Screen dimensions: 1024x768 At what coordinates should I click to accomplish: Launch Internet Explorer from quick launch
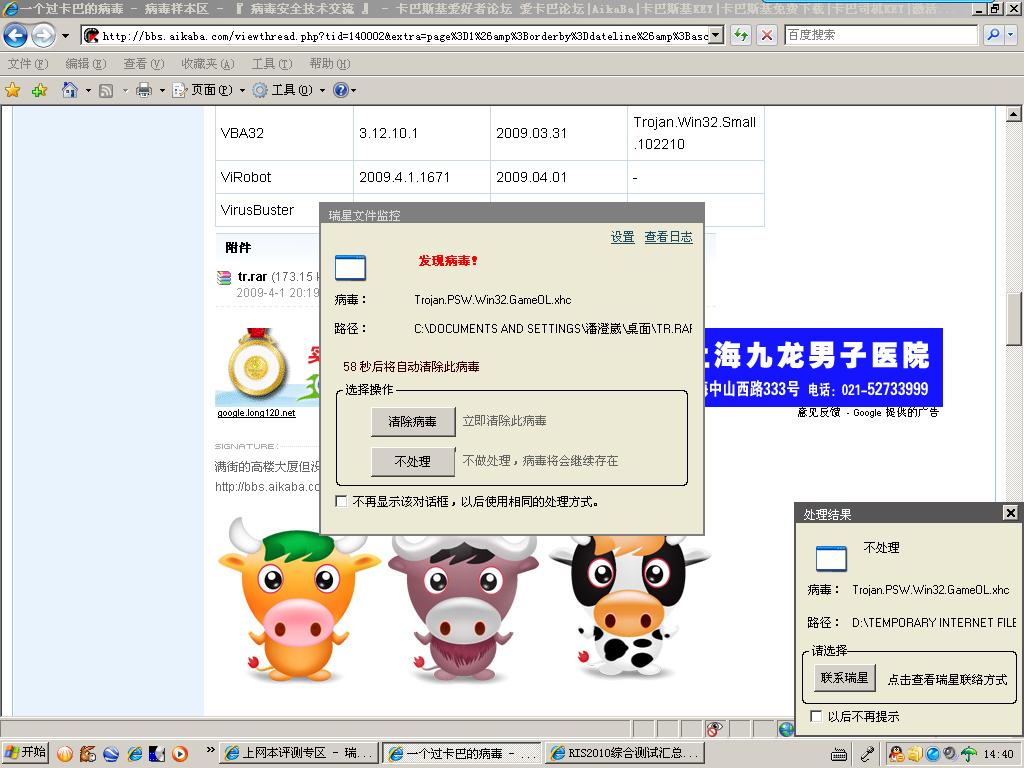(134, 753)
